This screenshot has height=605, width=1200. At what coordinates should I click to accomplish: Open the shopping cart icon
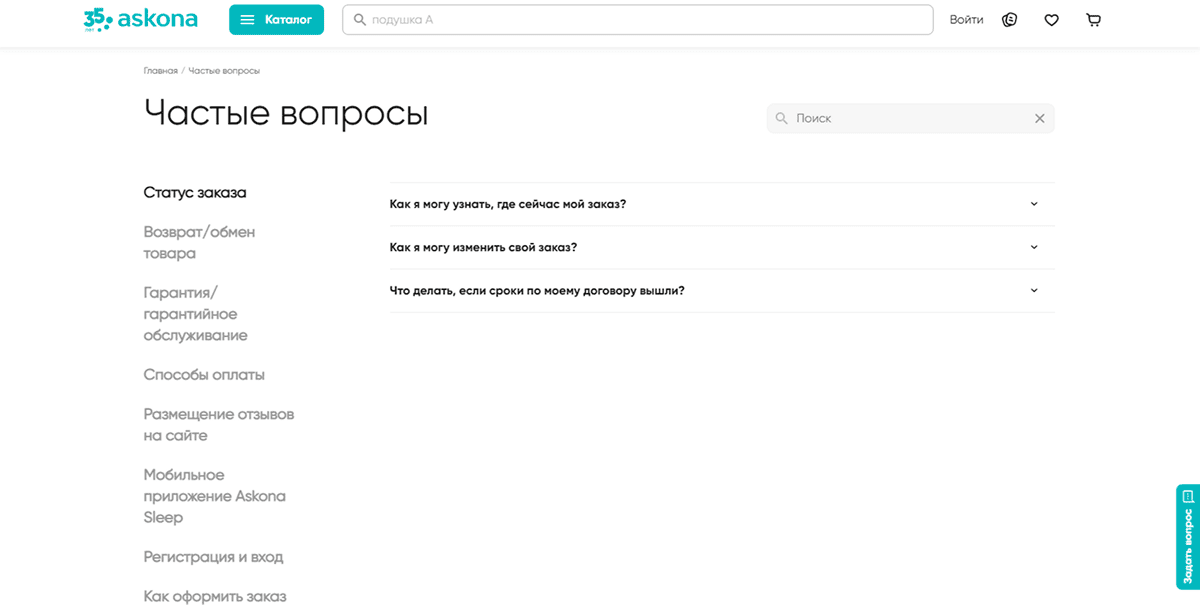pos(1093,19)
